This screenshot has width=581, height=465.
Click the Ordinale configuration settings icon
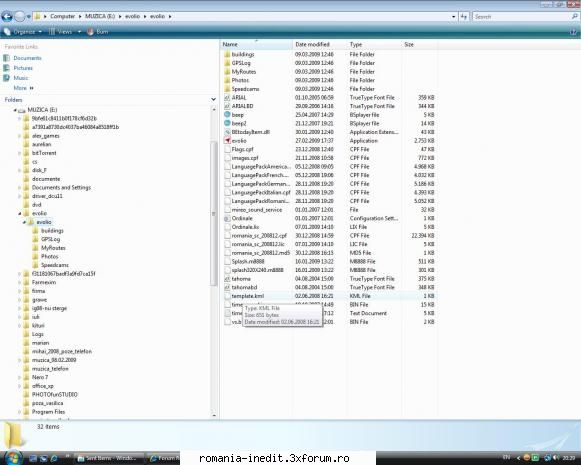228,219
